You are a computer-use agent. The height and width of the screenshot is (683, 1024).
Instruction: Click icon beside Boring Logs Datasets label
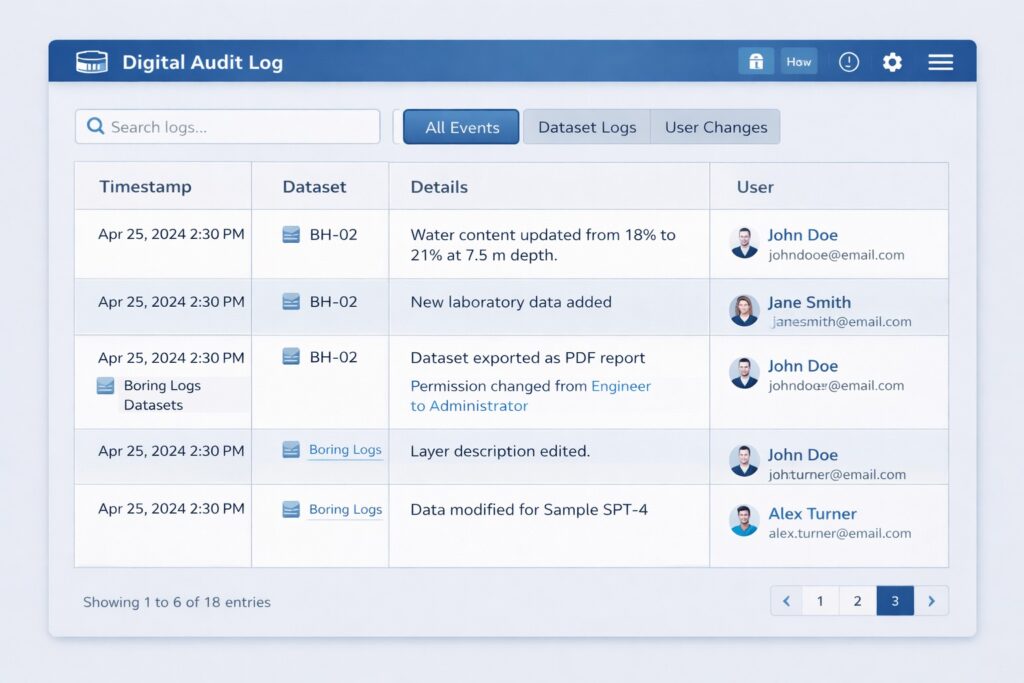(x=105, y=386)
